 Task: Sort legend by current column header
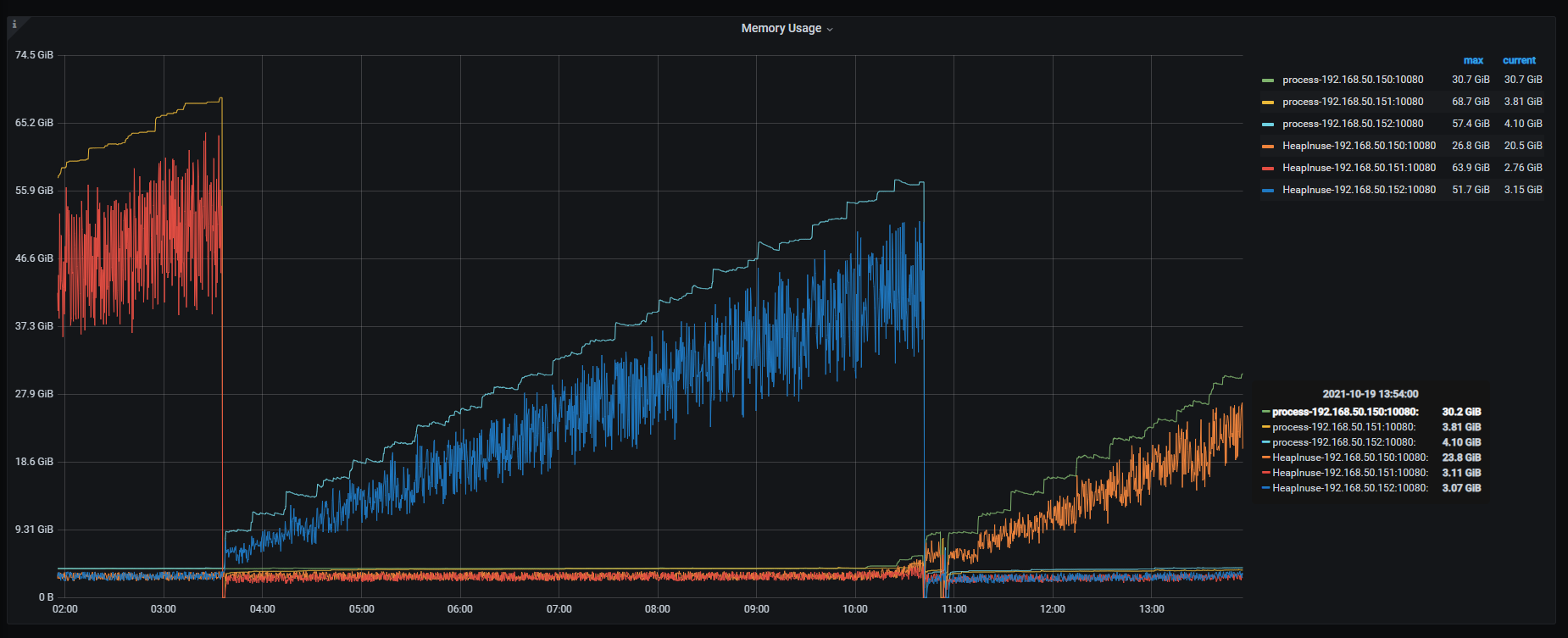[1519, 60]
